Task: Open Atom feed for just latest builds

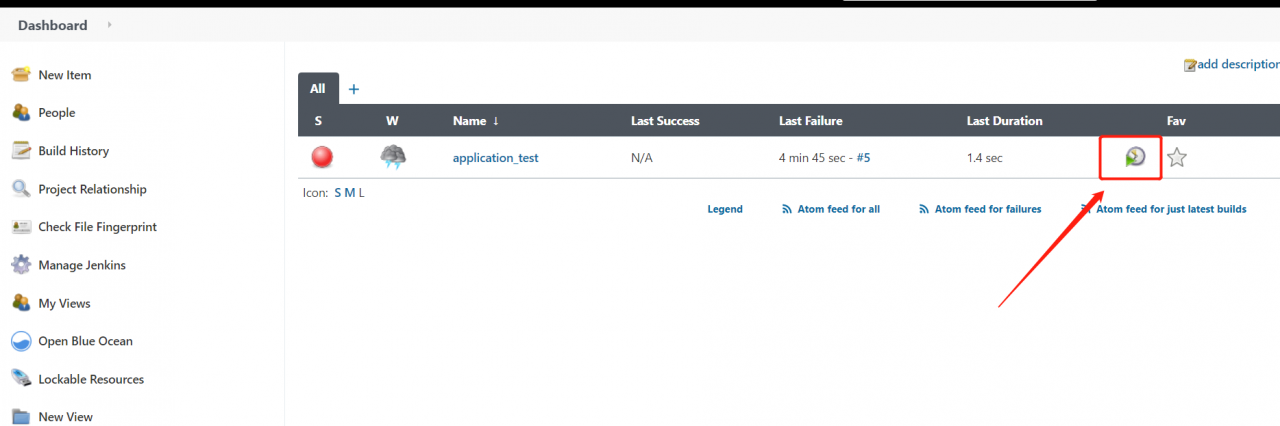Action: click(1171, 209)
